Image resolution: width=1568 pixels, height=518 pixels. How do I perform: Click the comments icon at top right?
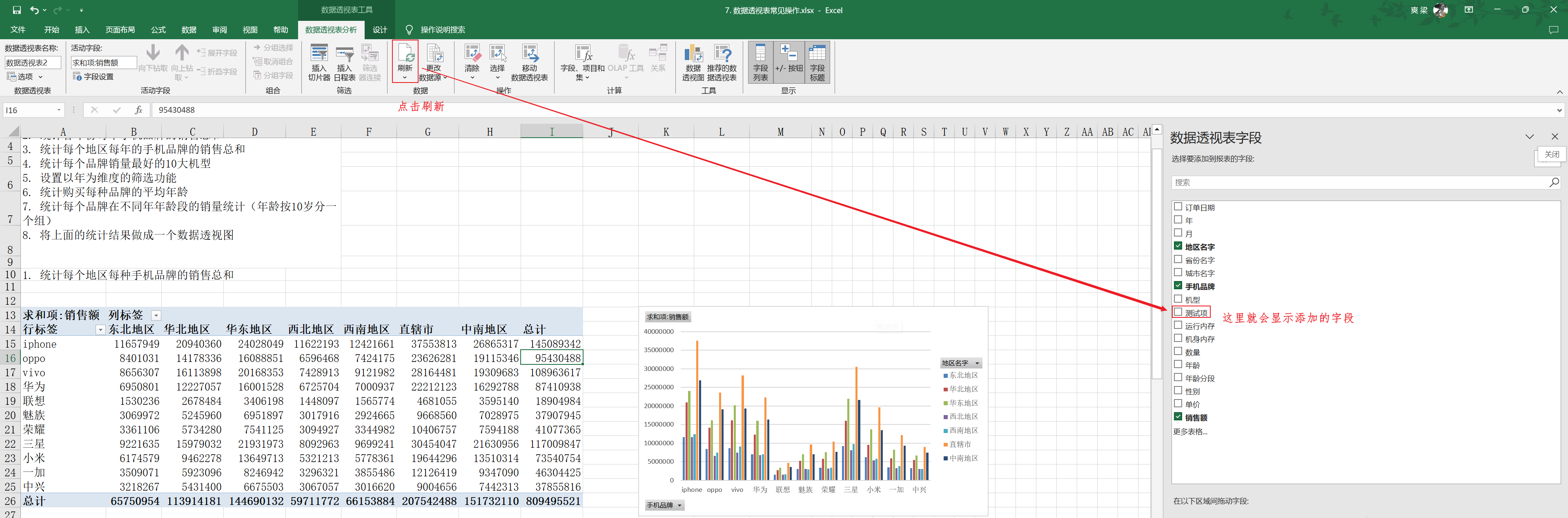[1553, 30]
